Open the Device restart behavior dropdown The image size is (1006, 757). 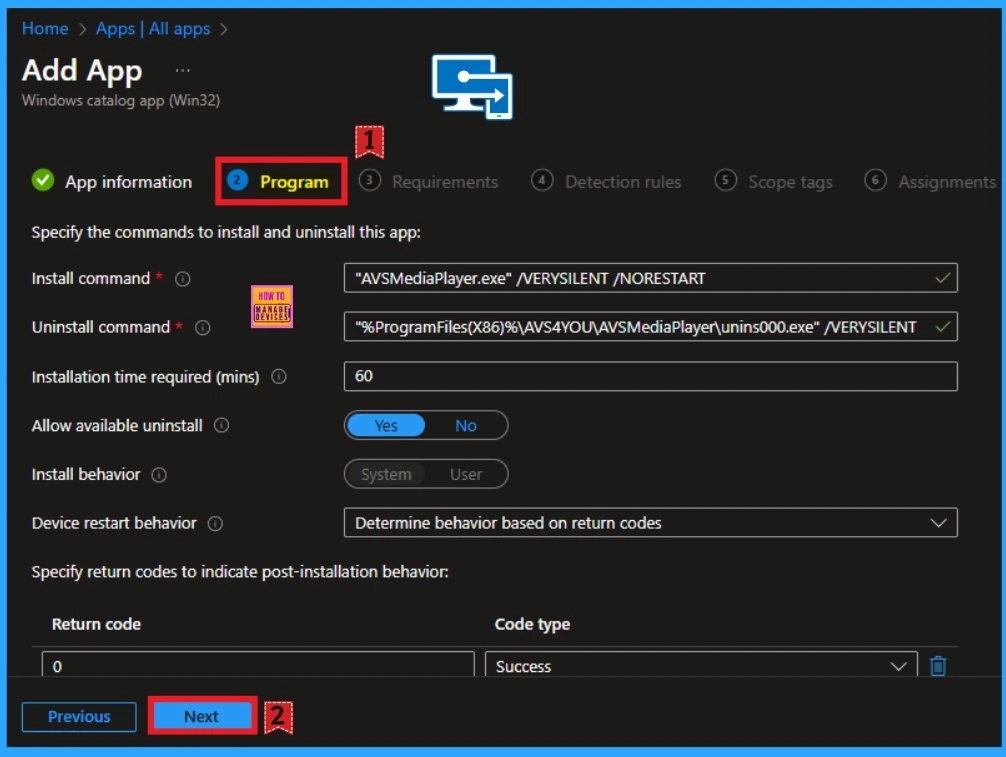point(651,523)
